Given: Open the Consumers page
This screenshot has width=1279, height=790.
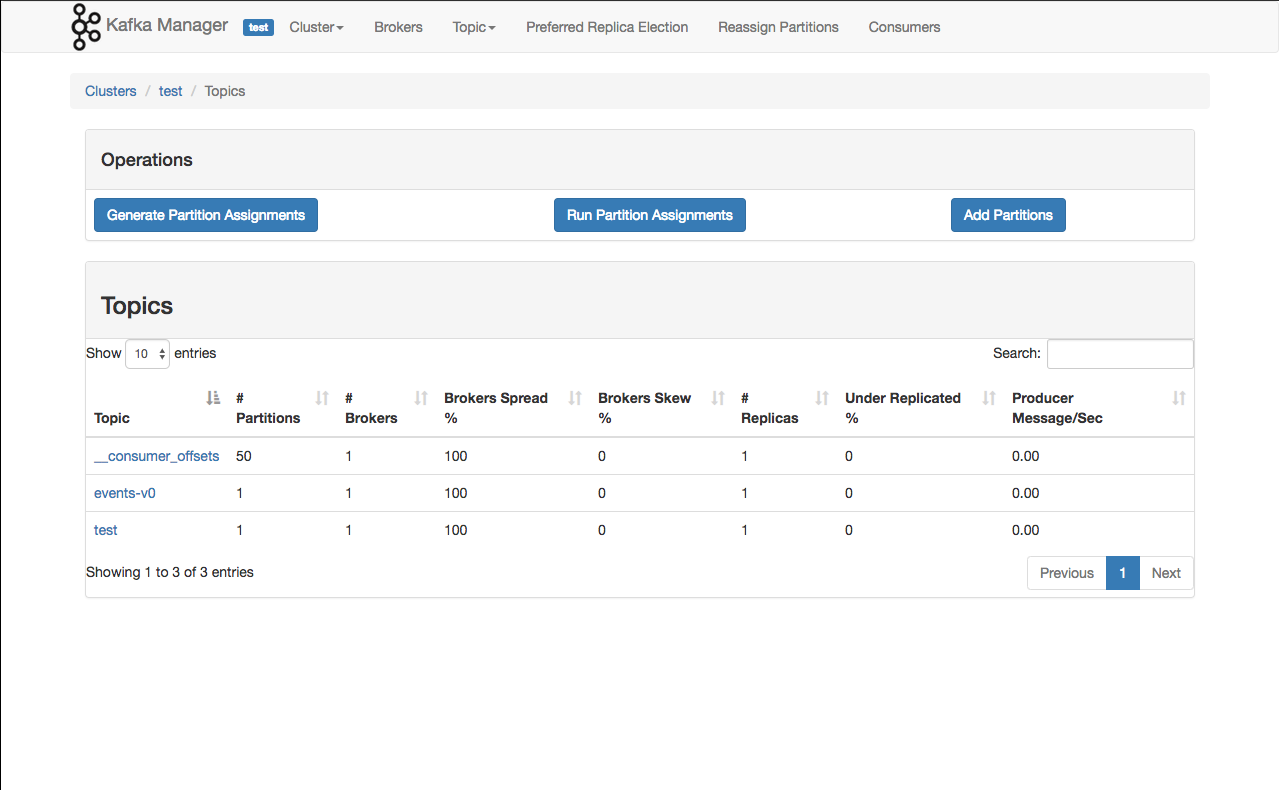Looking at the screenshot, I should 904,27.
